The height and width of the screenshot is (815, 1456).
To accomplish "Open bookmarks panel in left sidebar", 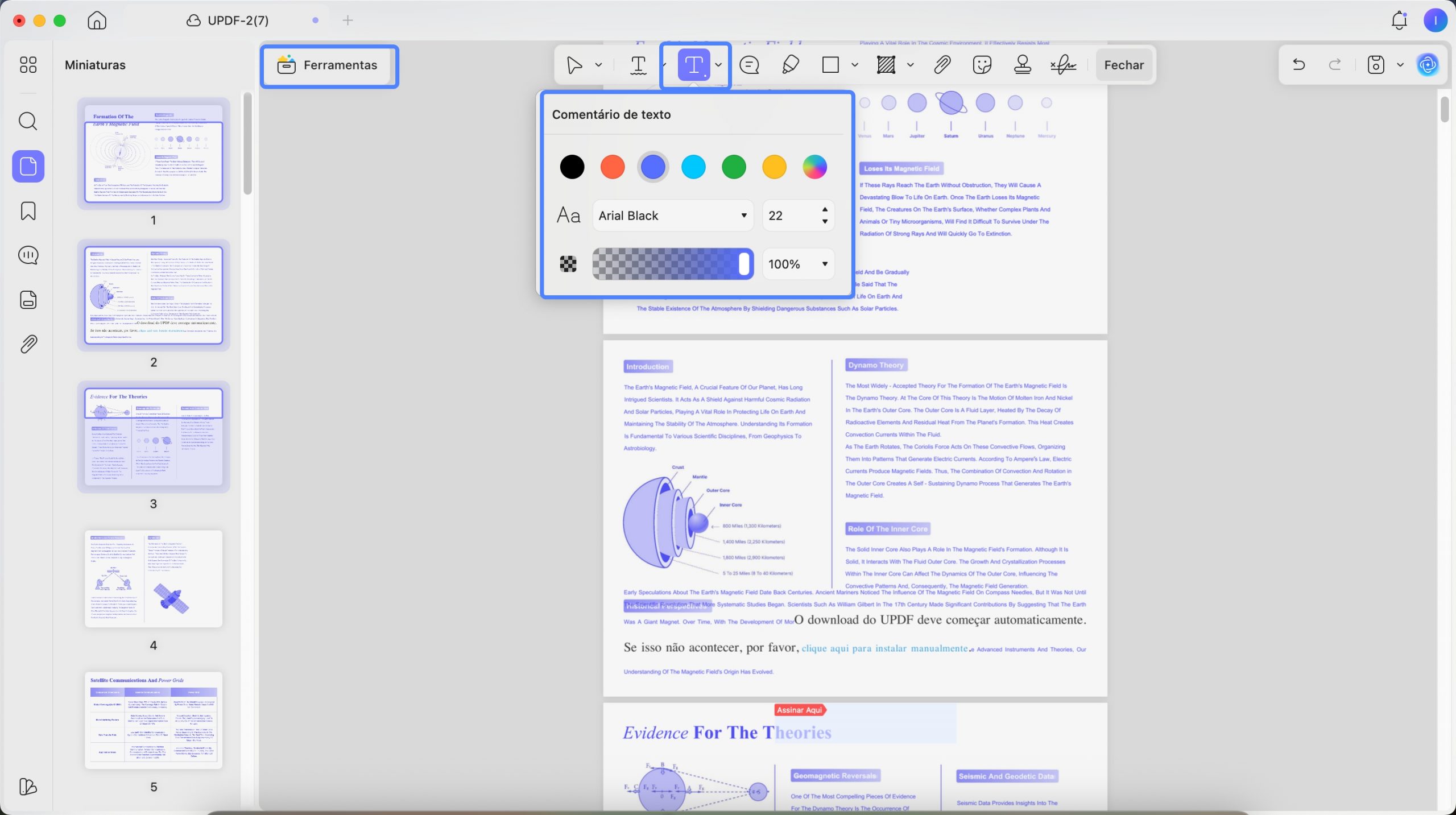I will (x=28, y=211).
